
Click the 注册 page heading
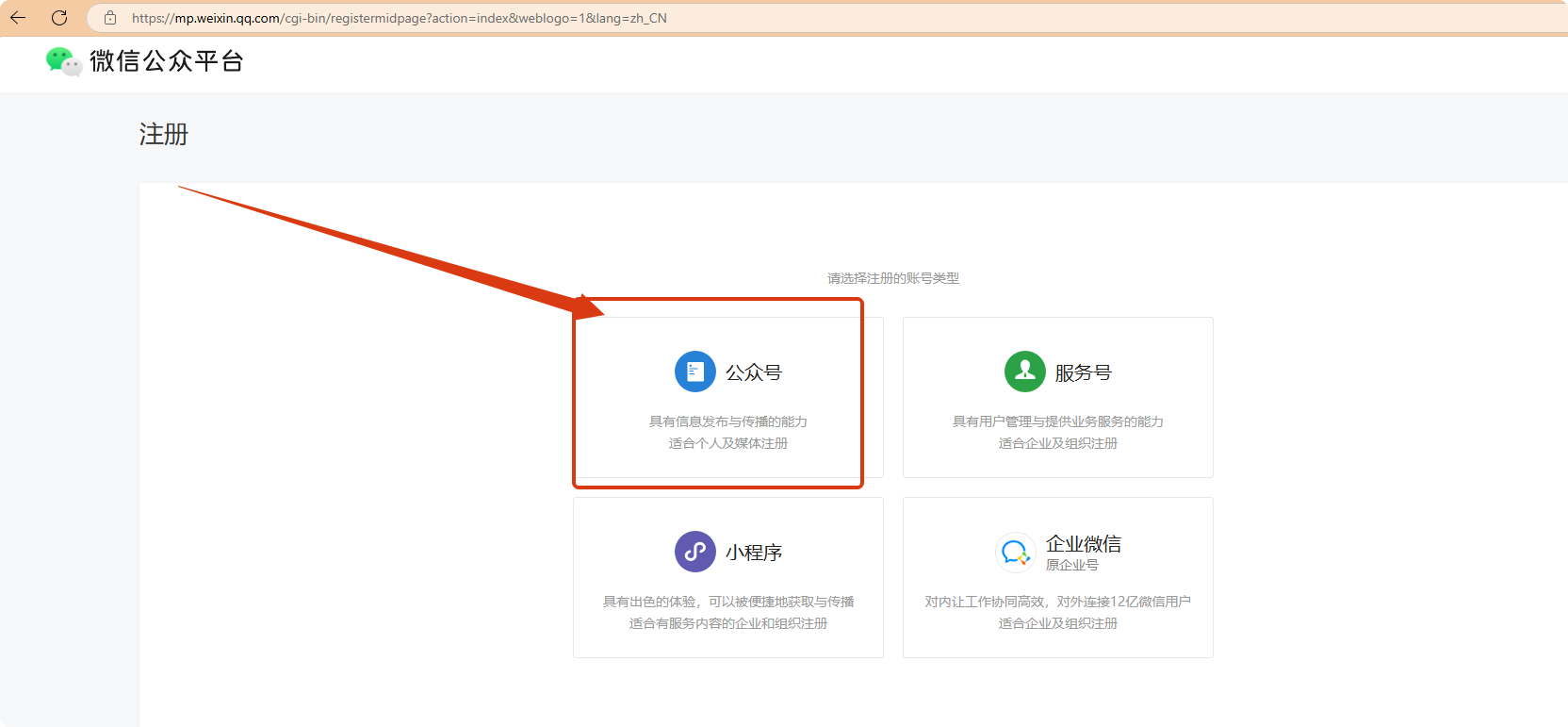164,134
